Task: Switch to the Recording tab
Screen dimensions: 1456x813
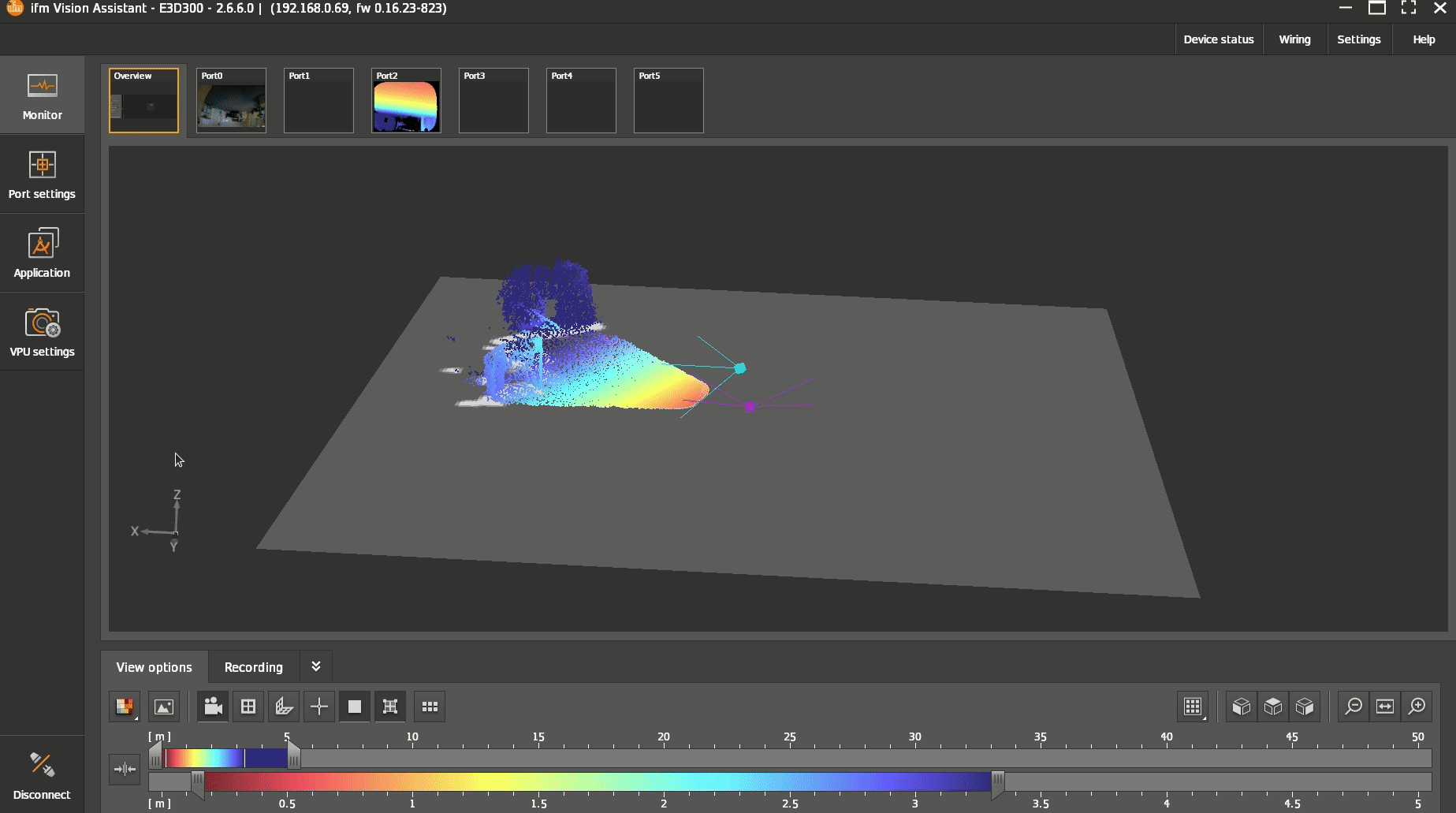Action: click(x=253, y=667)
